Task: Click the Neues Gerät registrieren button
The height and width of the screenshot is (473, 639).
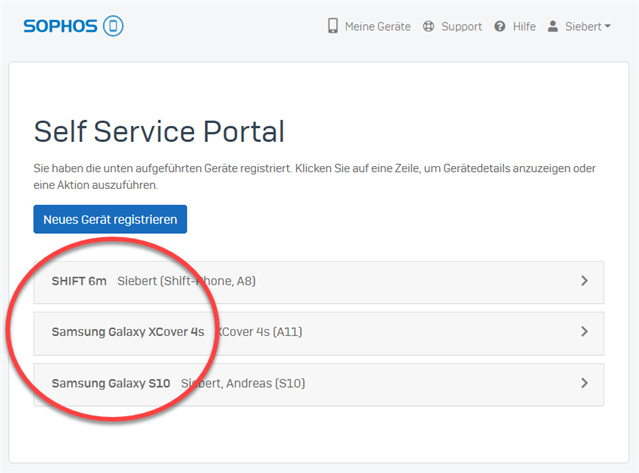Action: coord(110,219)
